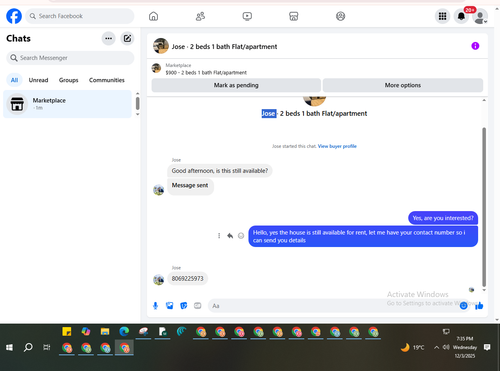This screenshot has width=500, height=371.
Task: React to message with smiley icon
Action: 241,236
